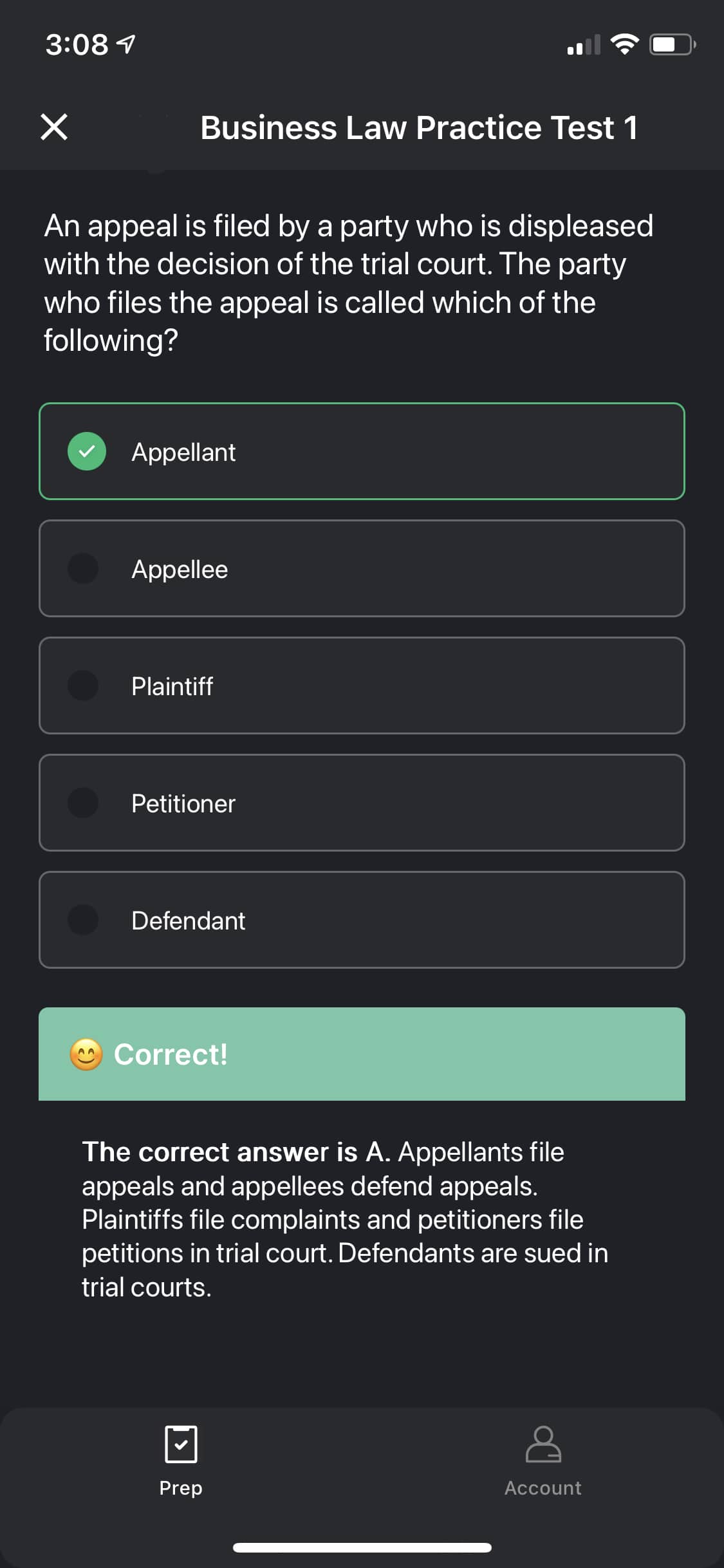Tap the Business Law Practice Test 1 title

click(x=419, y=127)
